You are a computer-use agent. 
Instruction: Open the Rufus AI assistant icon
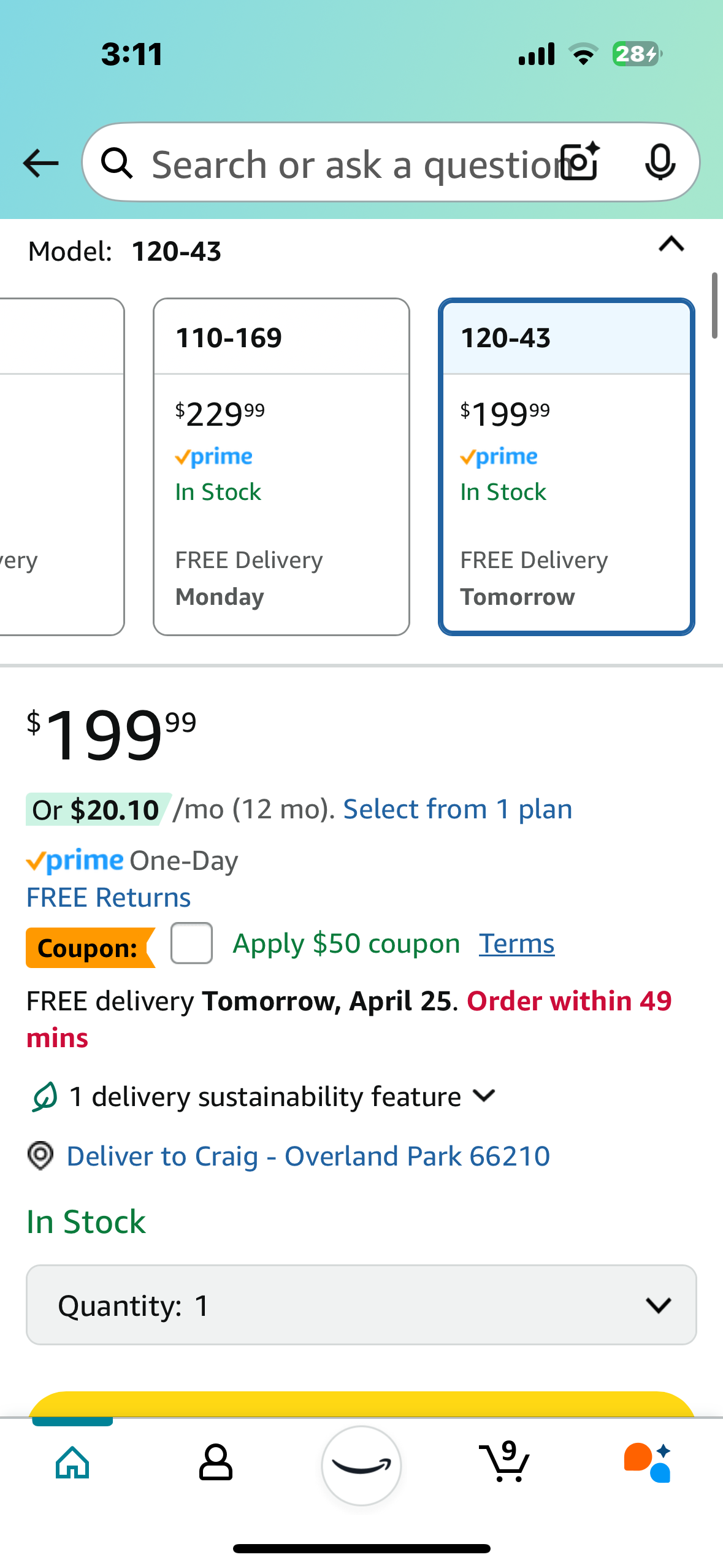click(648, 1462)
